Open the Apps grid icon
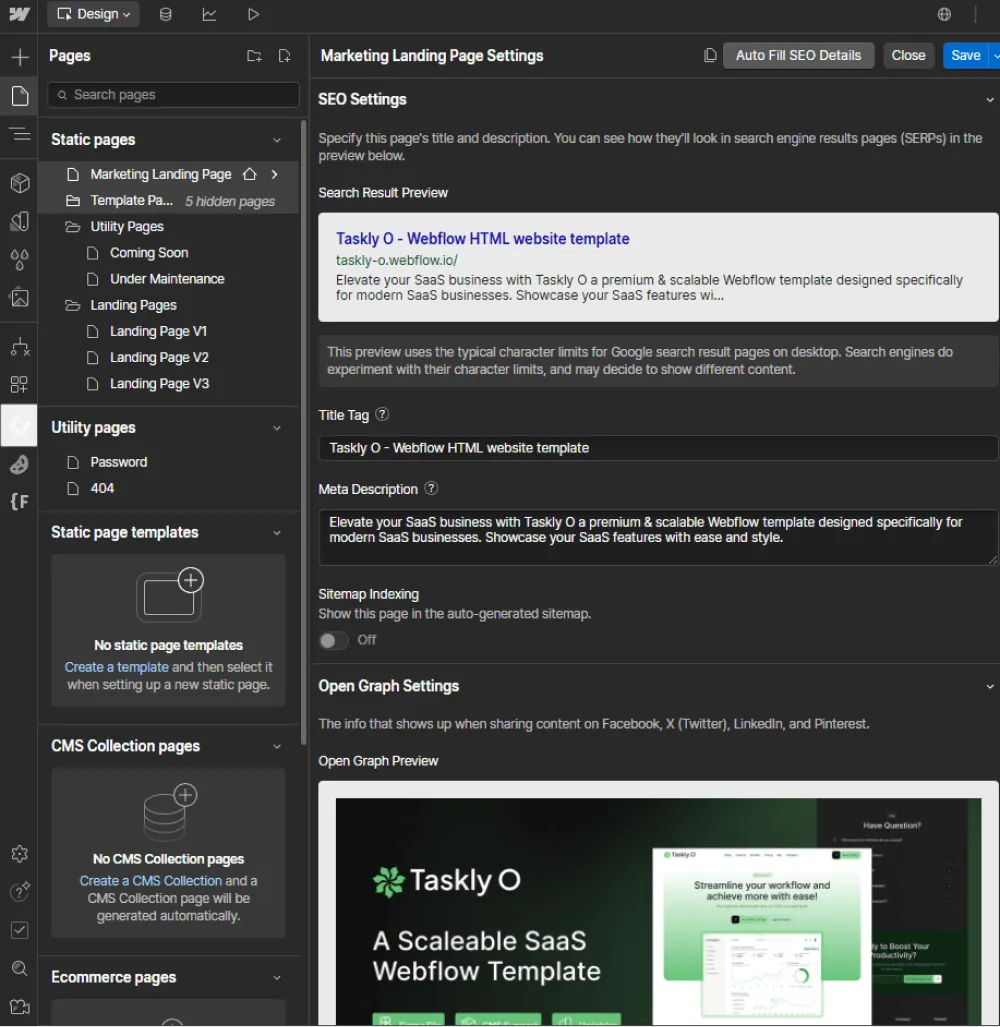1000x1027 pixels. coord(20,384)
